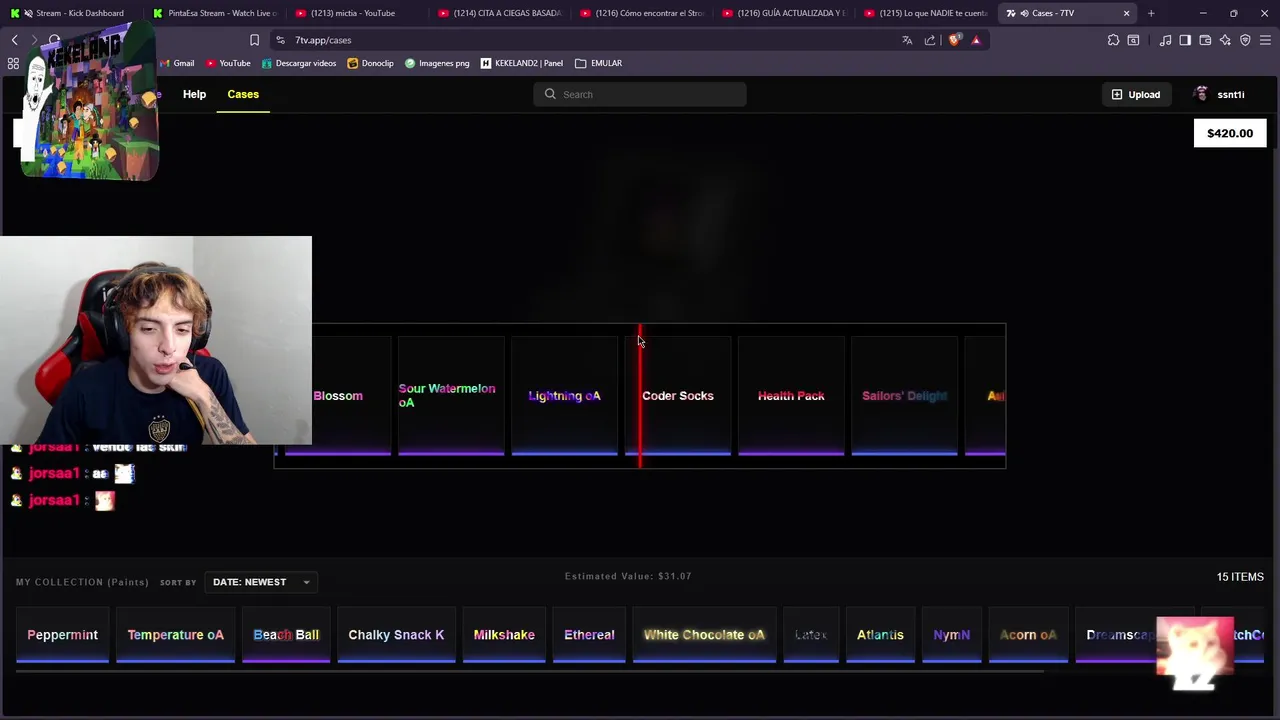Viewport: 1280px width, 720px height.
Task: Open a new browser tab
Action: pos(1151,13)
